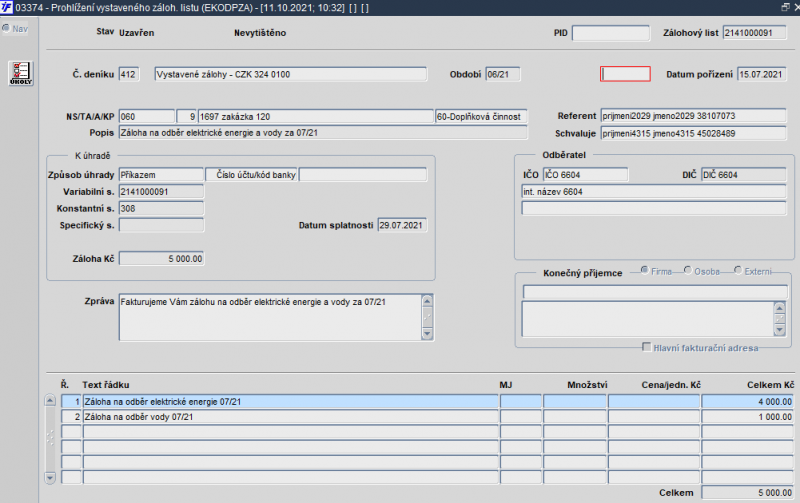Click the int. název 6604 field
Viewport: 800px width, 503px height.
654,192
